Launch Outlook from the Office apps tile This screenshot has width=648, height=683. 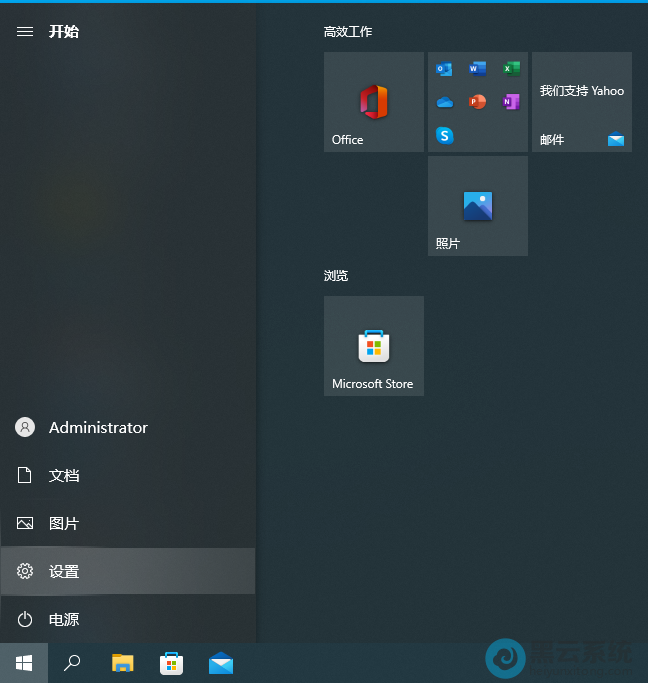click(x=445, y=69)
